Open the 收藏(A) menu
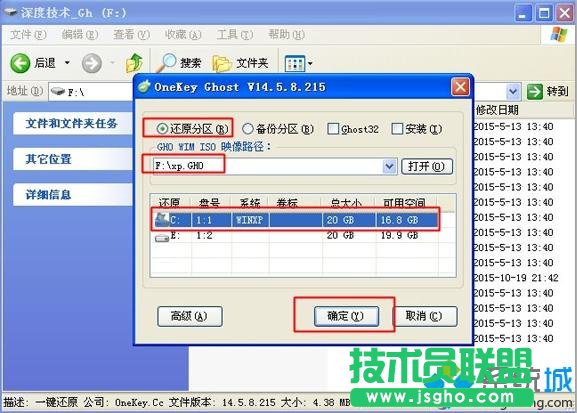 tap(183, 35)
